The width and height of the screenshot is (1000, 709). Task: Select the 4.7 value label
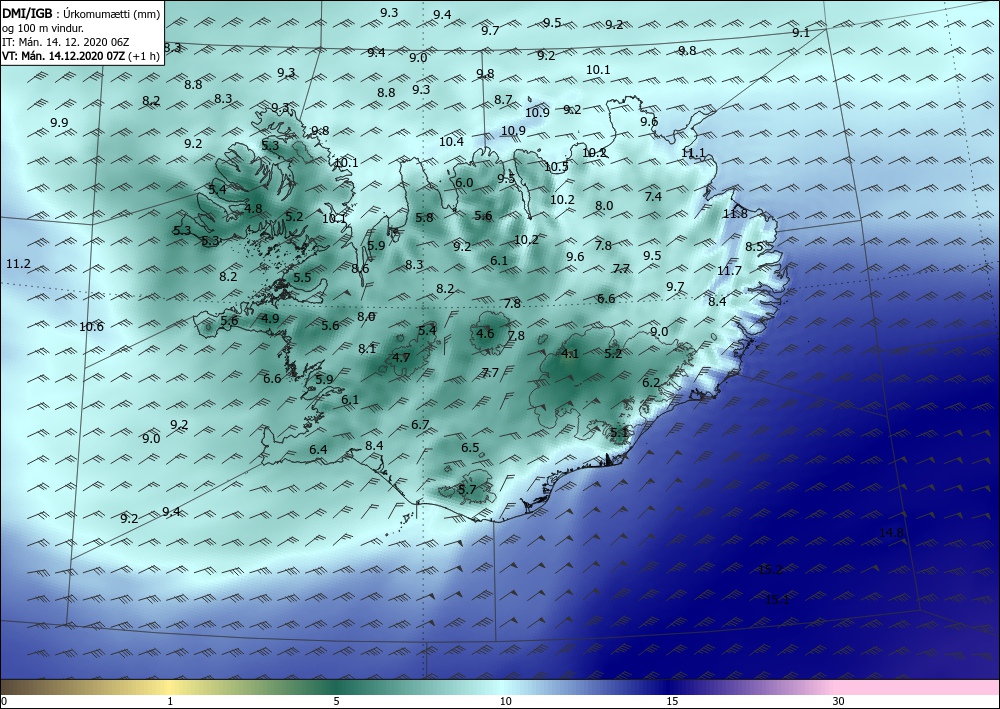401,357
